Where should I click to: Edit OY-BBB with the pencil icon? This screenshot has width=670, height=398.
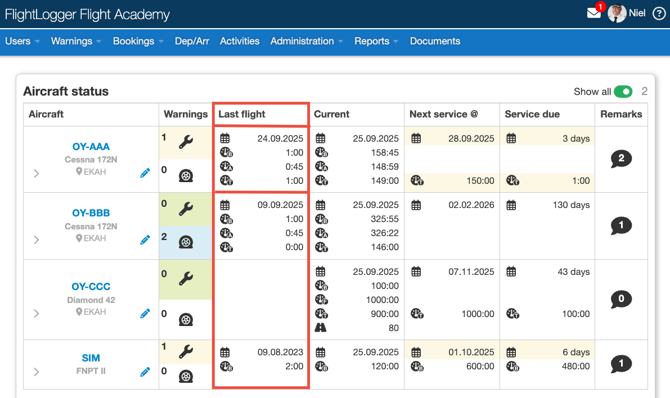pyautogui.click(x=145, y=240)
